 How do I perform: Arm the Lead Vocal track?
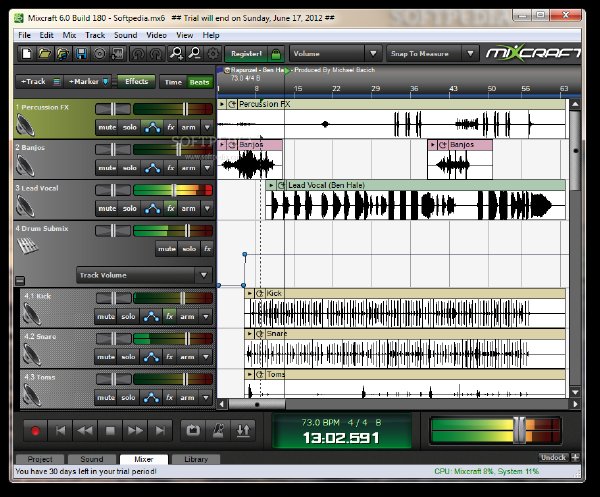[188, 209]
